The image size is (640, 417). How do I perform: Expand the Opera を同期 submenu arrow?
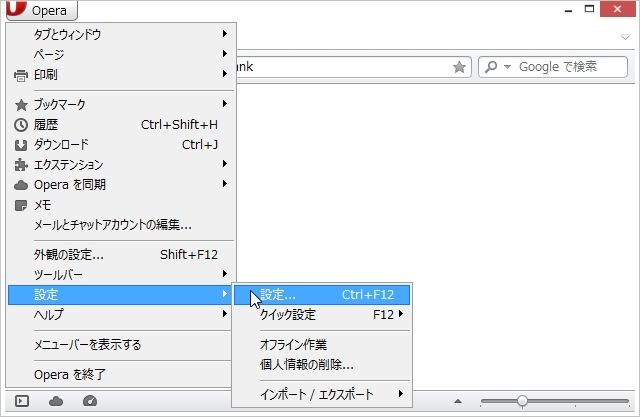tap(224, 184)
